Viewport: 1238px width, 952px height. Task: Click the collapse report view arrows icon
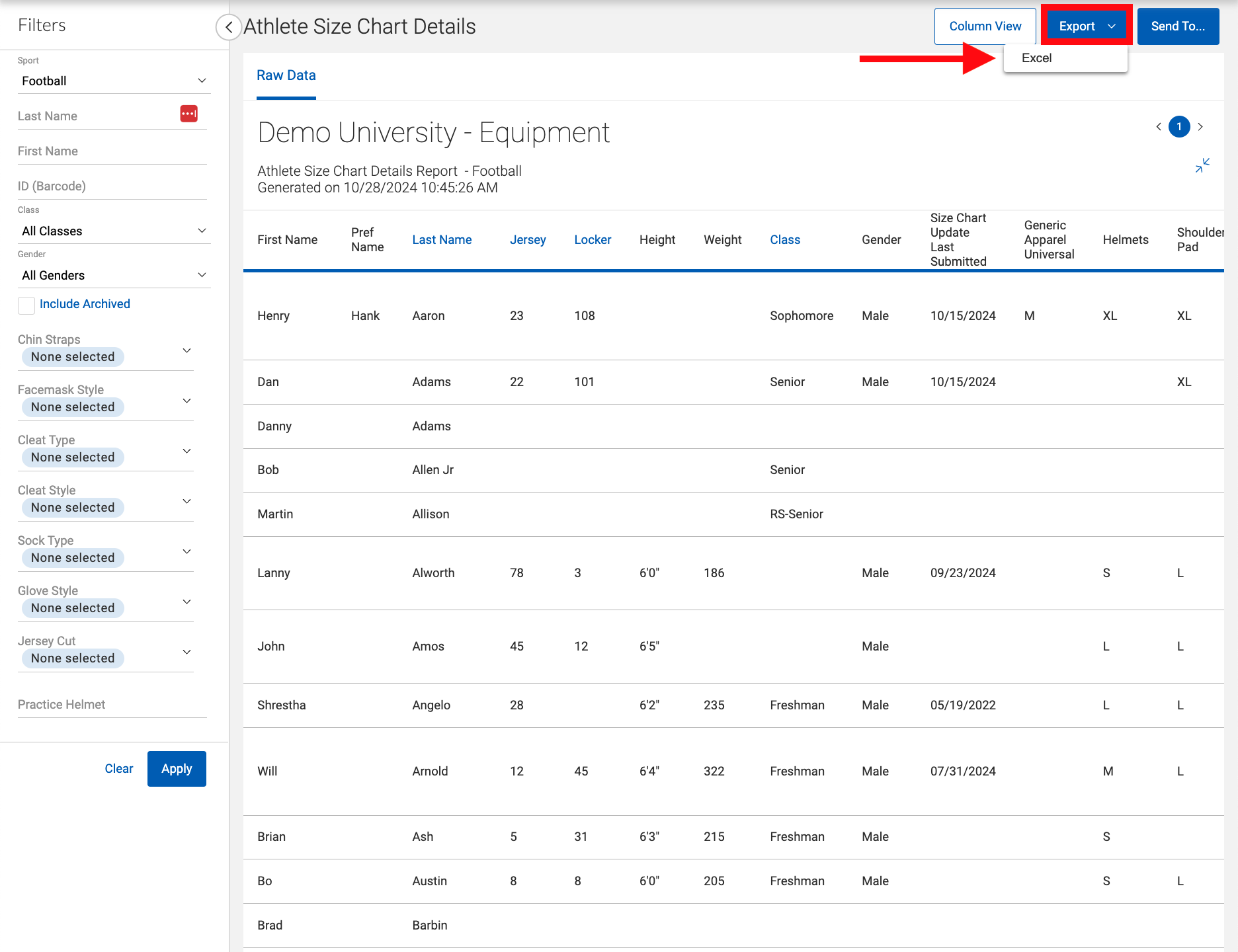(1202, 165)
